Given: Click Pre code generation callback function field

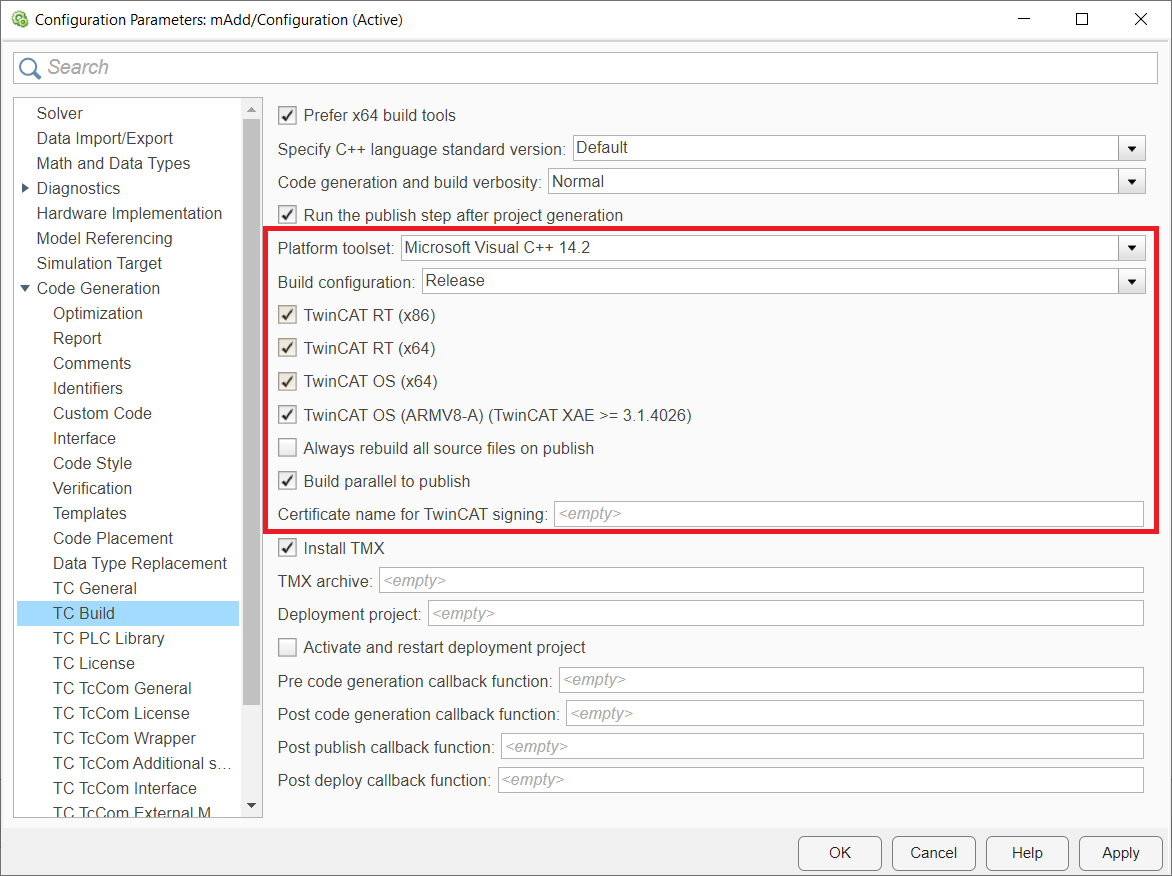Looking at the screenshot, I should coord(851,680).
